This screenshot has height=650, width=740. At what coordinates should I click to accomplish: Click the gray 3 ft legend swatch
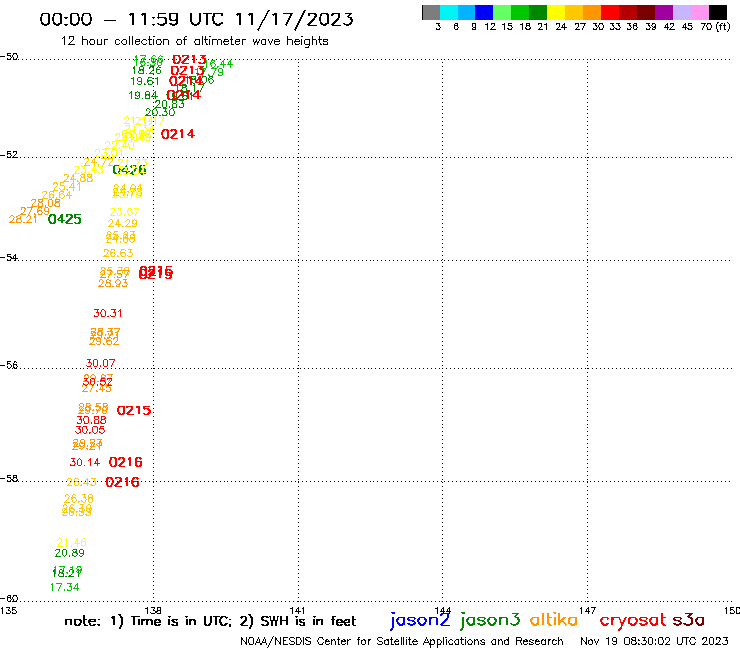click(431, 12)
